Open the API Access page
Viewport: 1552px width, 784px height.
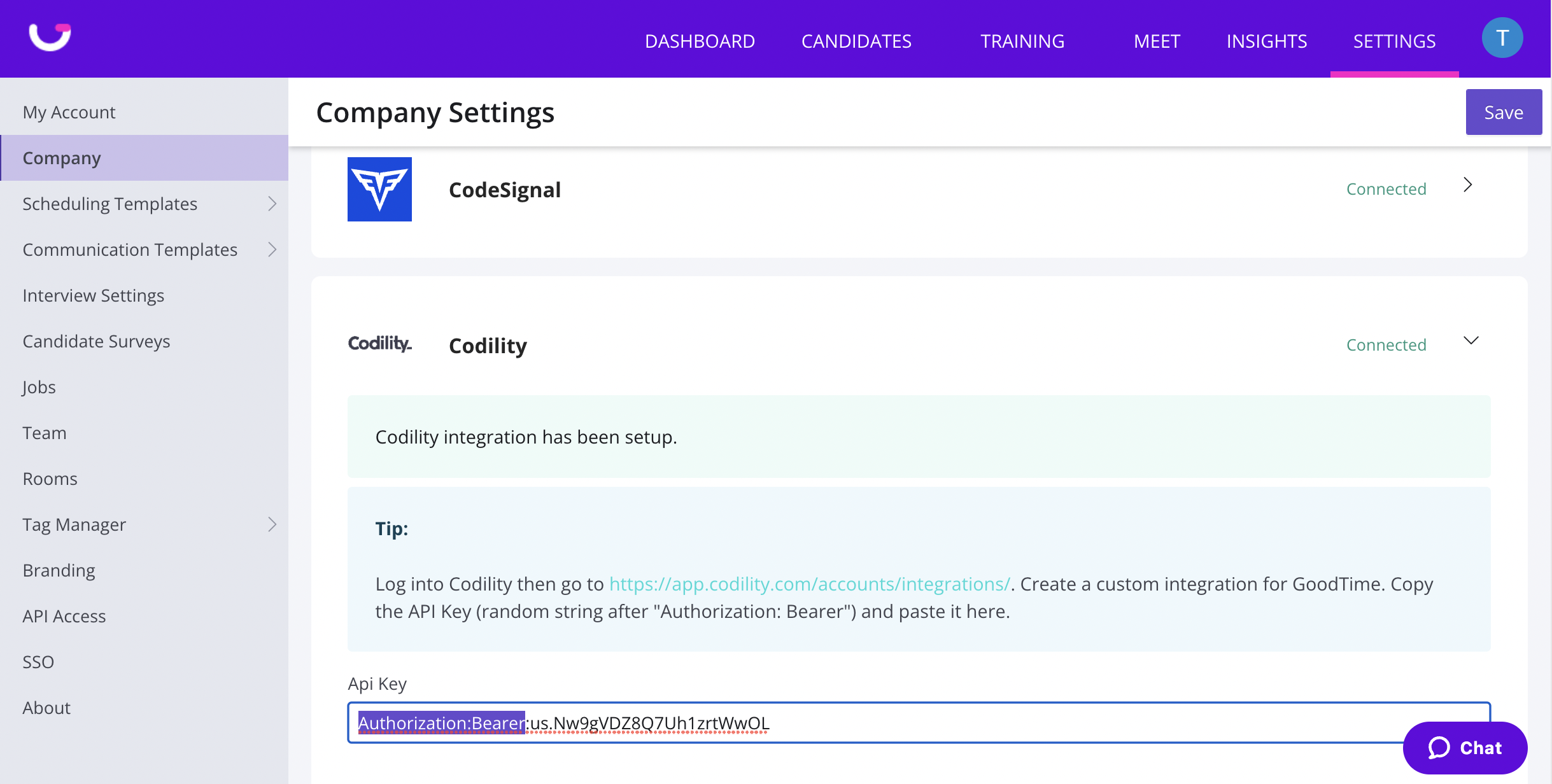coord(64,616)
